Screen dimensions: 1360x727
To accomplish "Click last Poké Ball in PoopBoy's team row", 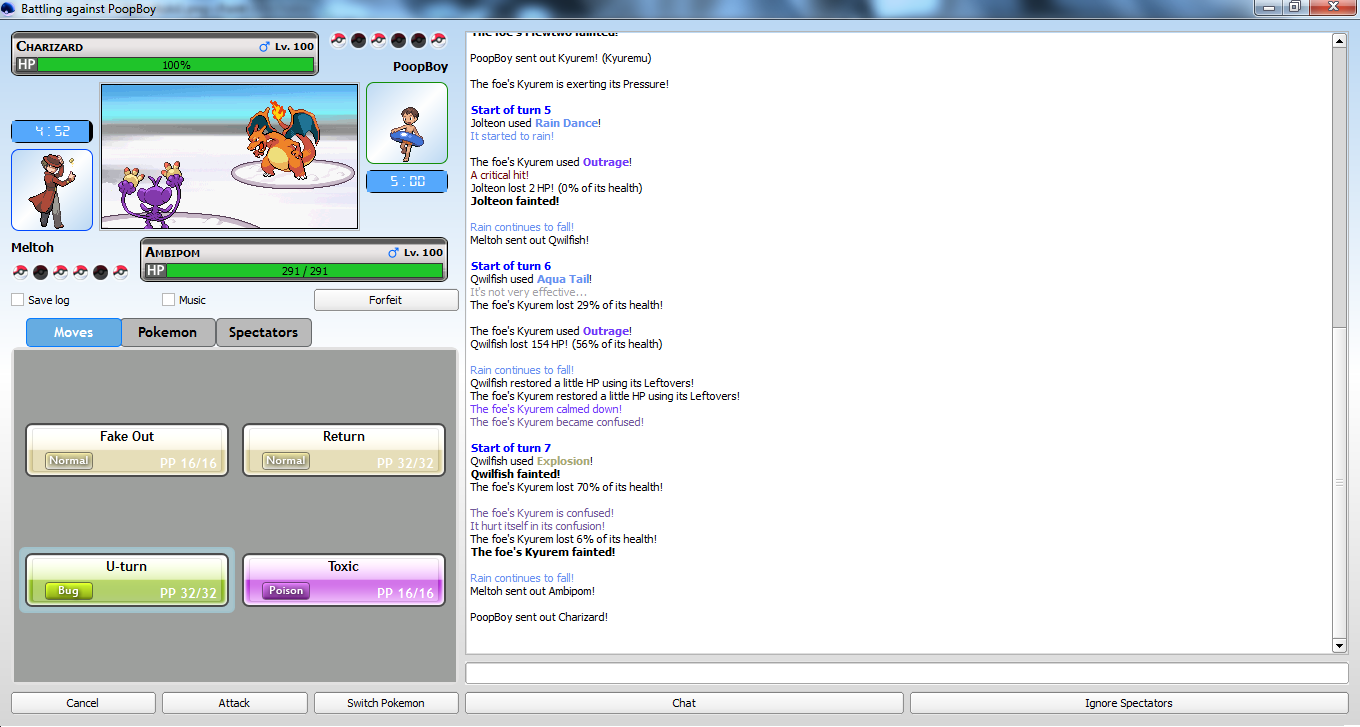I will [x=438, y=41].
